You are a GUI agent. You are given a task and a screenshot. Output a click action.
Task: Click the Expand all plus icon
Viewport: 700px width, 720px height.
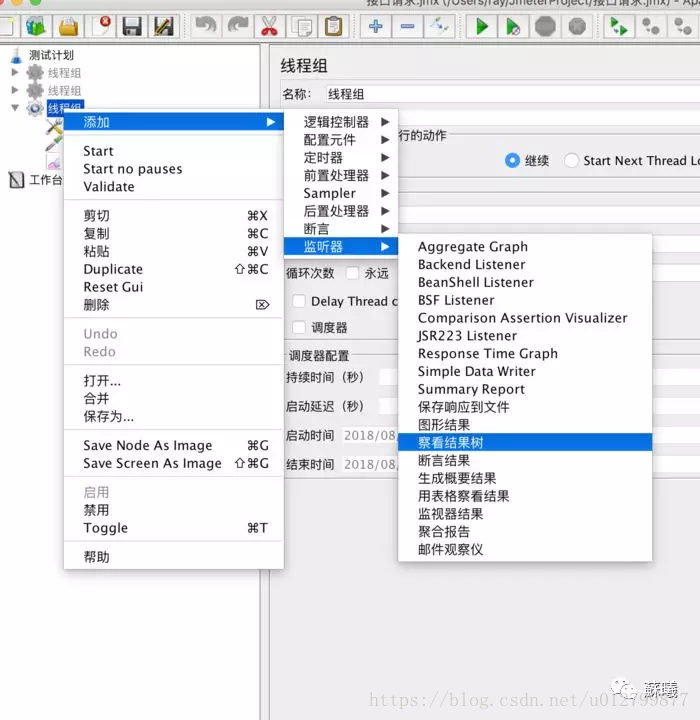coord(375,27)
